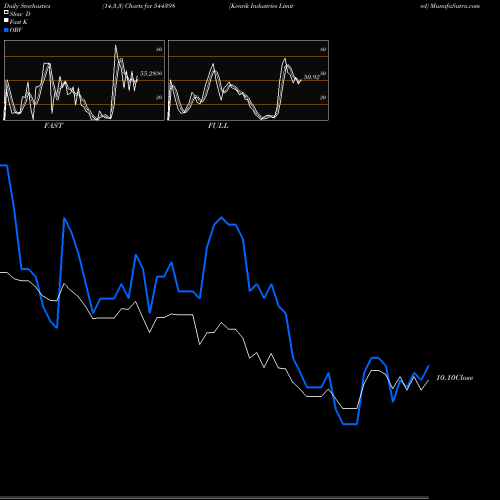Viewport: 500px width, 500px height.
Task: Select the FAST stochastic chart label
Action: 53,126
